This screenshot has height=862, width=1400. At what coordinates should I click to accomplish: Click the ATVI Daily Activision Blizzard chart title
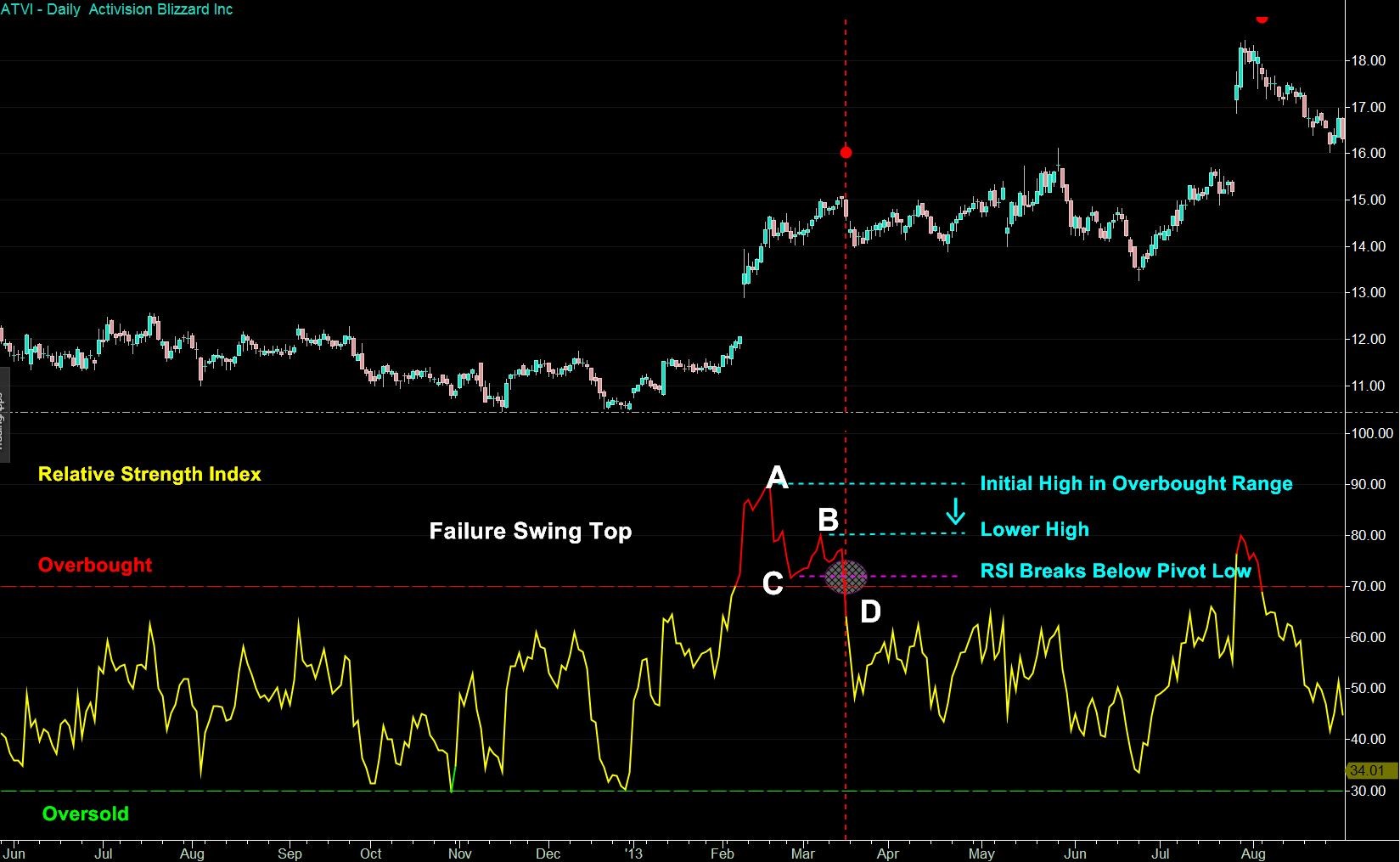pyautogui.click(x=116, y=9)
